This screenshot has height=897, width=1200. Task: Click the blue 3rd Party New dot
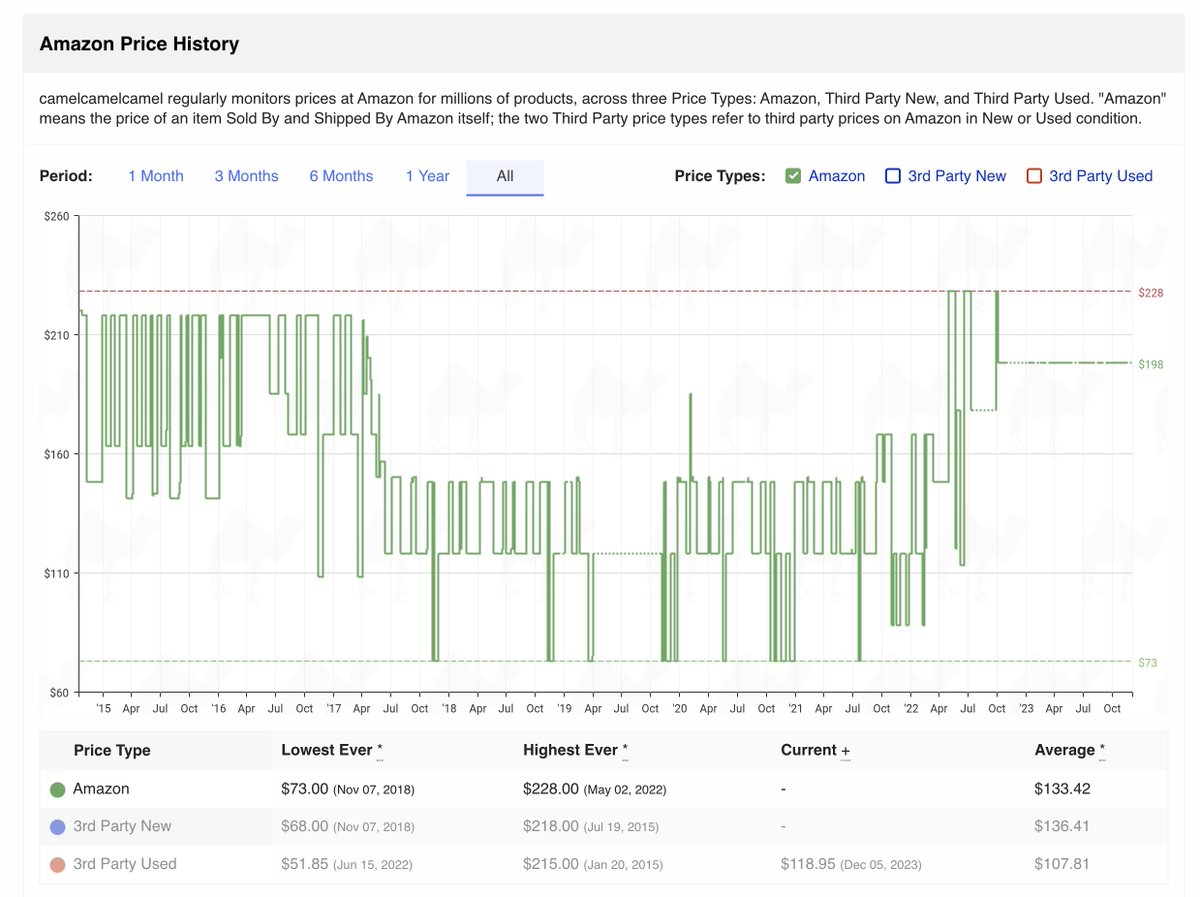(x=58, y=827)
